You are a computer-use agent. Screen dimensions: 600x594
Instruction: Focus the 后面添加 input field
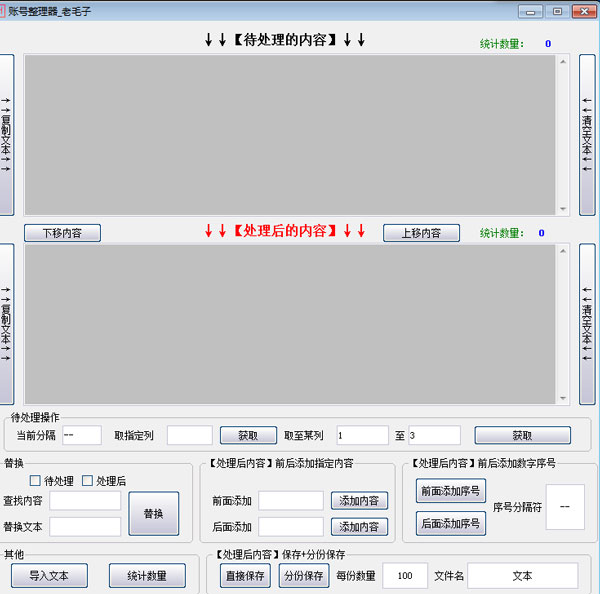[x=291, y=527]
